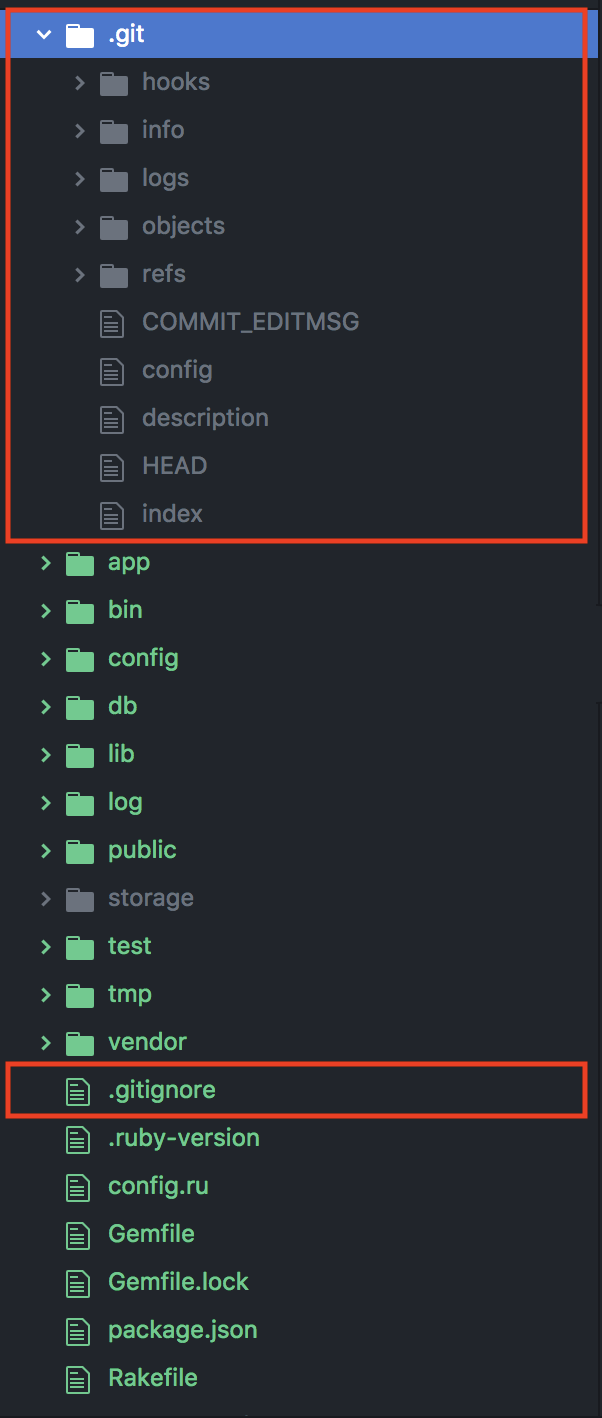Click the file icon beside .gitignore
Image resolution: width=602 pixels, height=1418 pixels.
coord(78,1090)
